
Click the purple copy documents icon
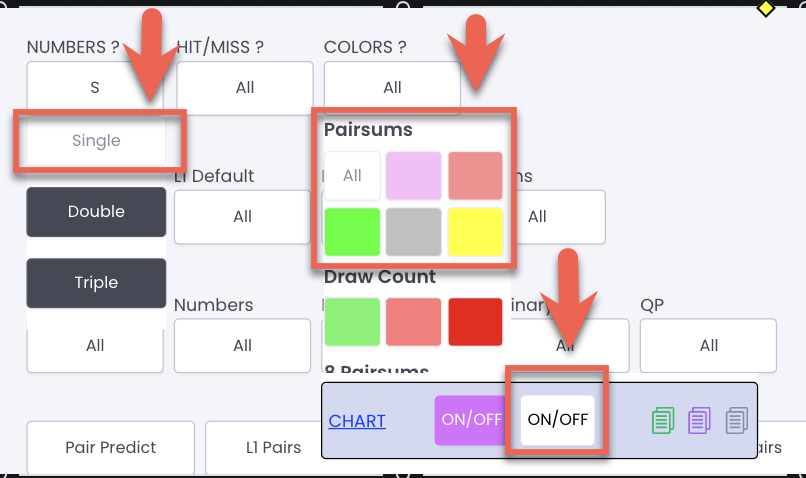tap(700, 420)
